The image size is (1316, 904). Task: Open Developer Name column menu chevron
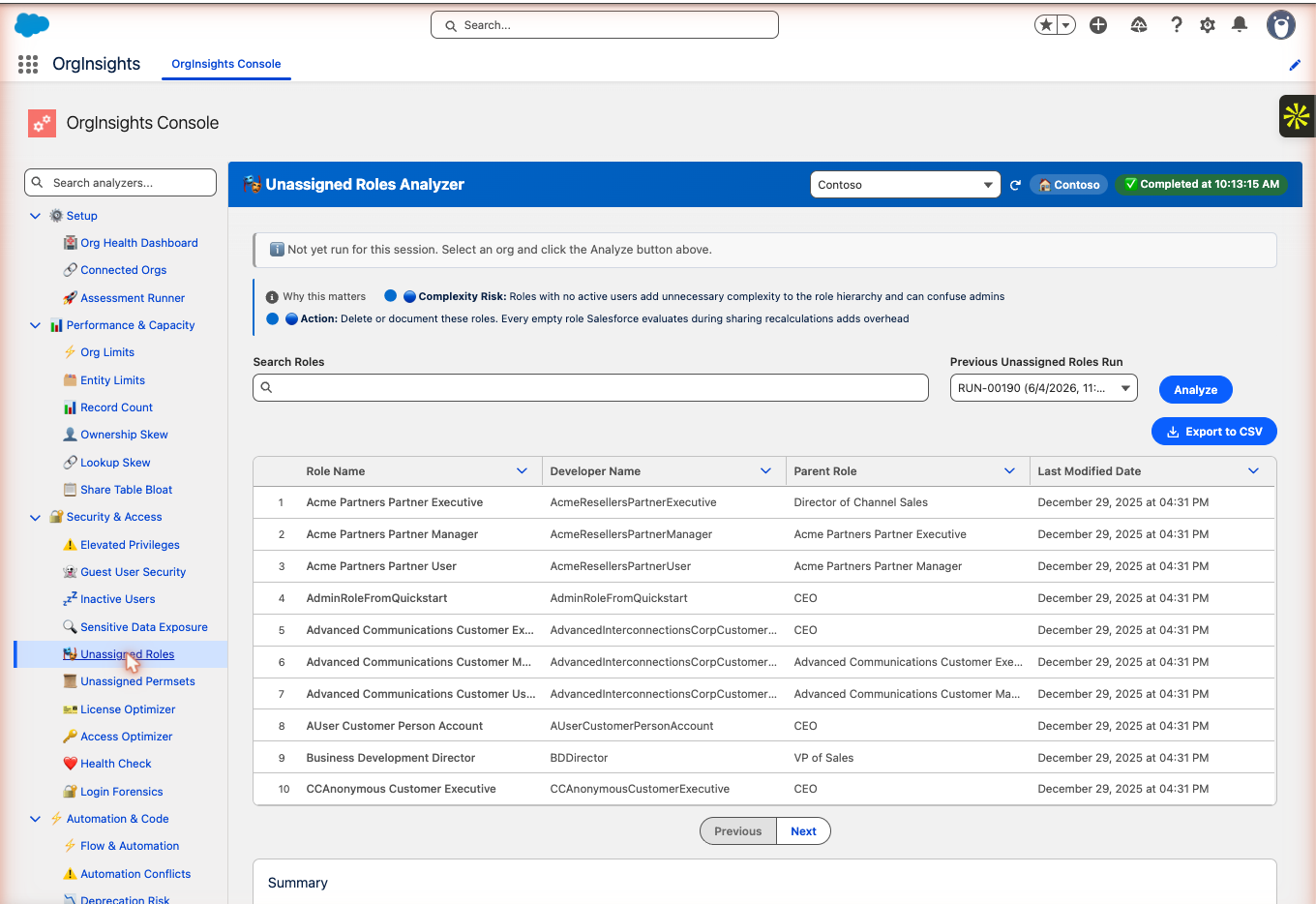[766, 471]
